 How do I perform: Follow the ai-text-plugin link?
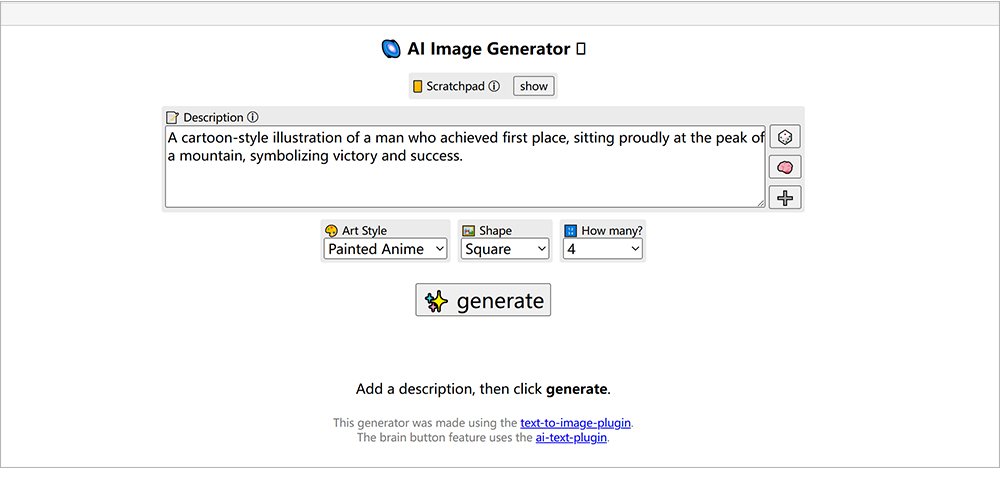[571, 437]
